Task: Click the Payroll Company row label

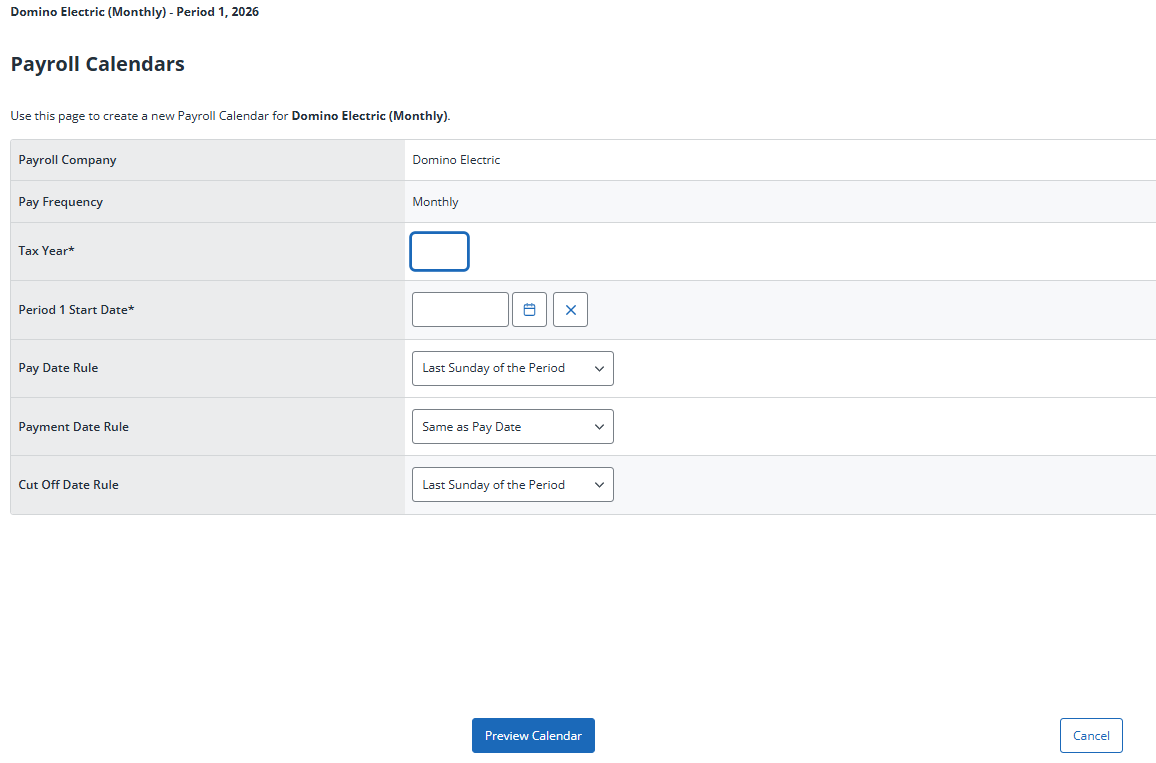Action: 67,160
